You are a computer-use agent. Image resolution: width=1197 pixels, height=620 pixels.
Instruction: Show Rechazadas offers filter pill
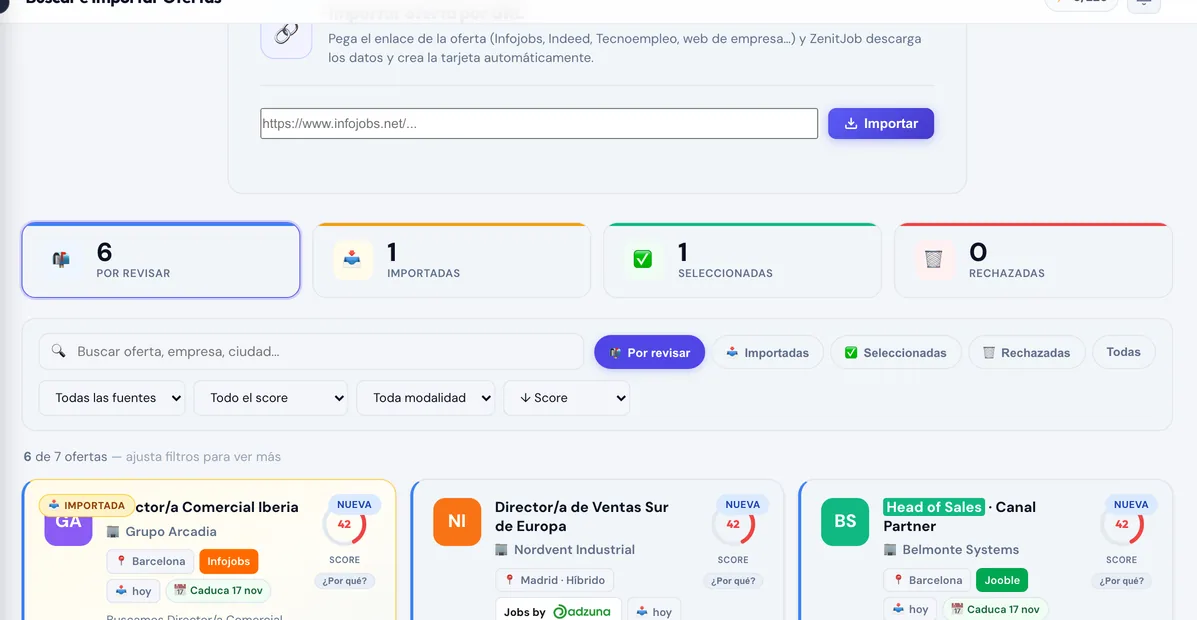pos(1027,352)
